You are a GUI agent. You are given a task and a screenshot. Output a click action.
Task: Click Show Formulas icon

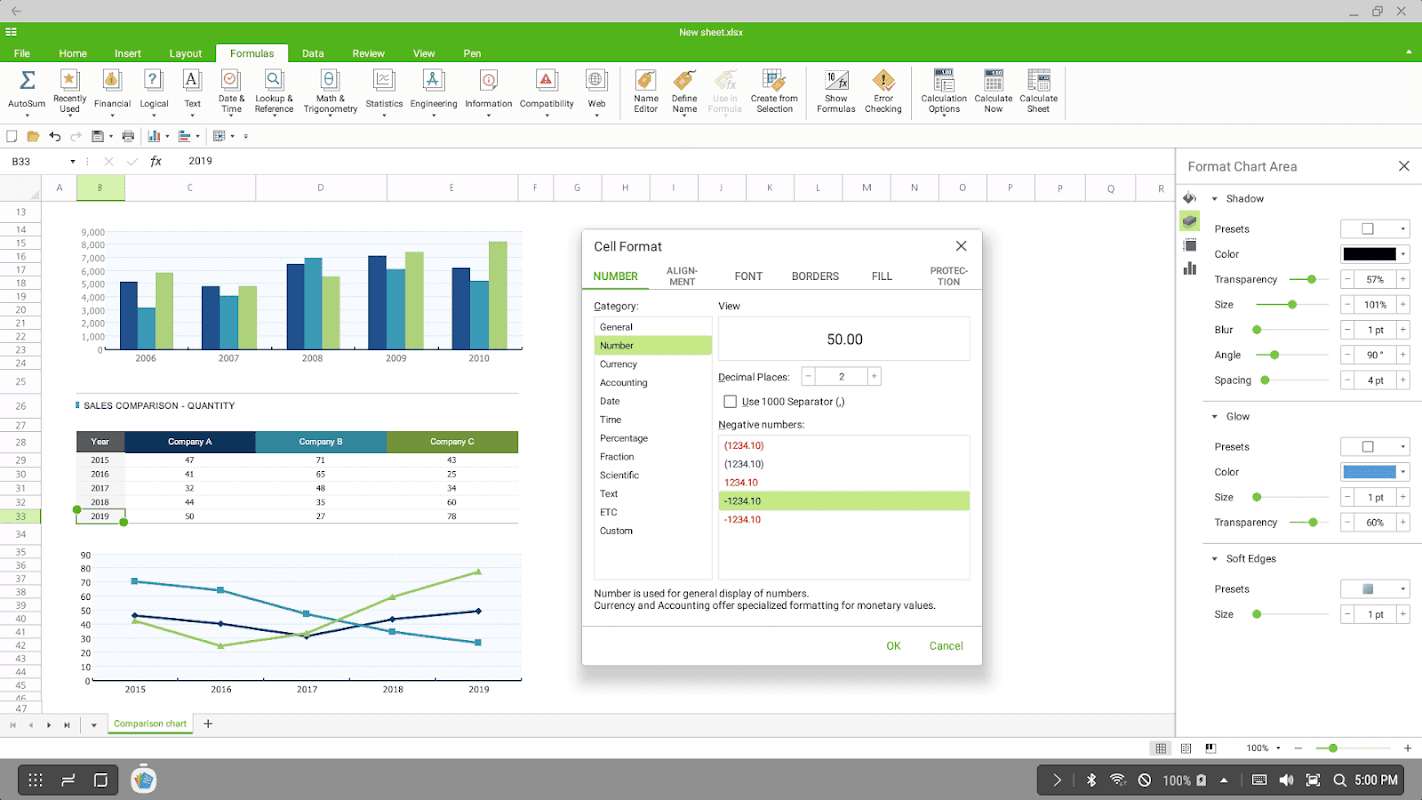click(836, 82)
